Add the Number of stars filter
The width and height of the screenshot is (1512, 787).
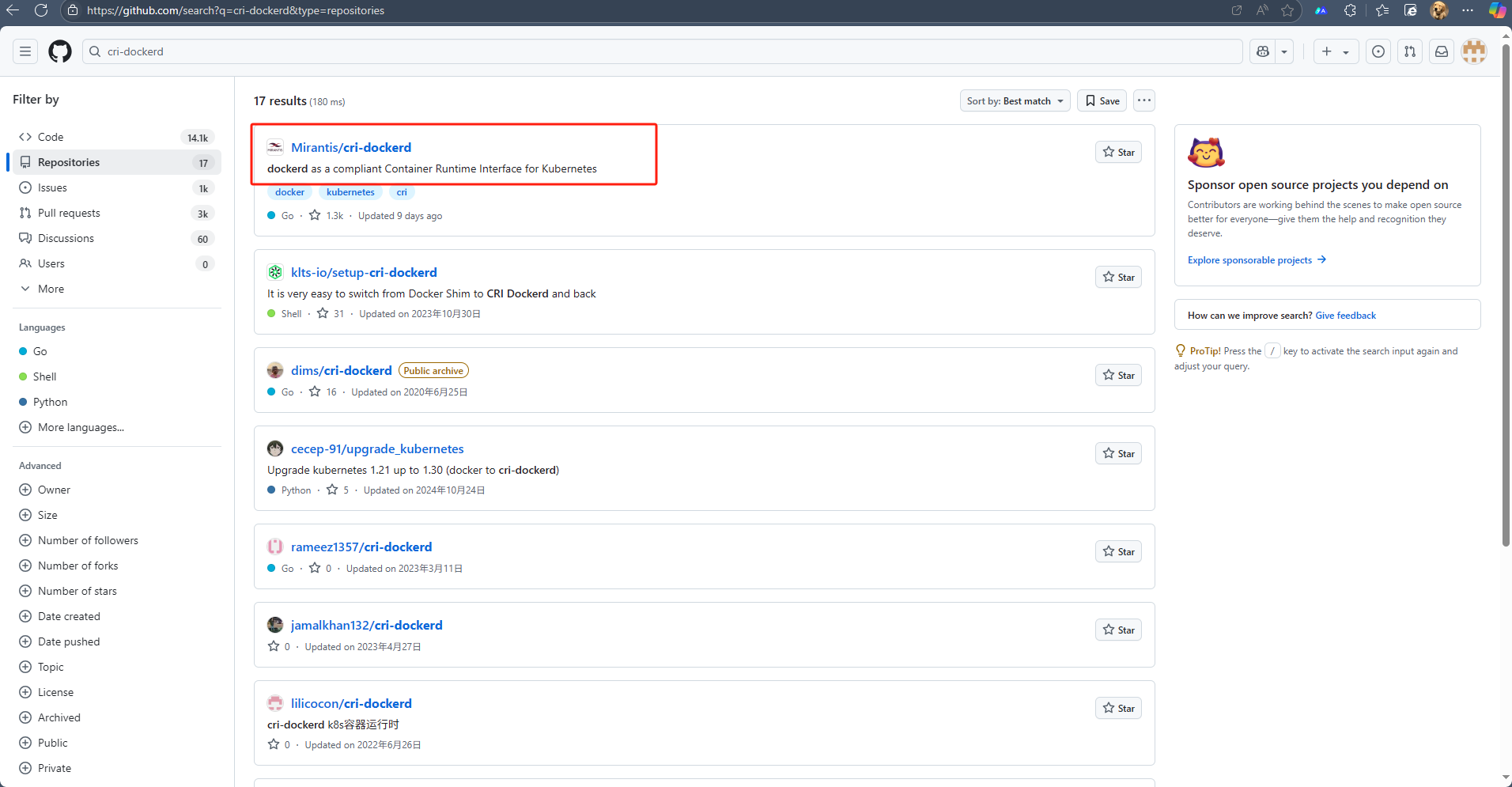click(x=117, y=591)
